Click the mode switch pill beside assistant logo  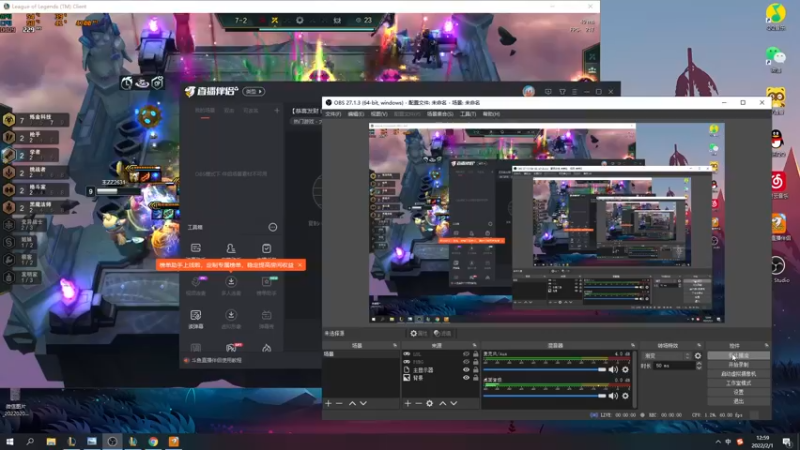pos(254,91)
